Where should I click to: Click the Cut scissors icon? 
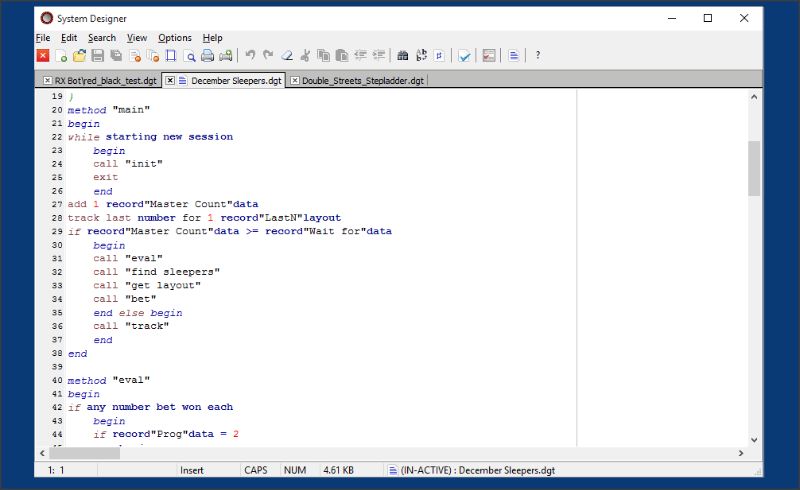306,56
